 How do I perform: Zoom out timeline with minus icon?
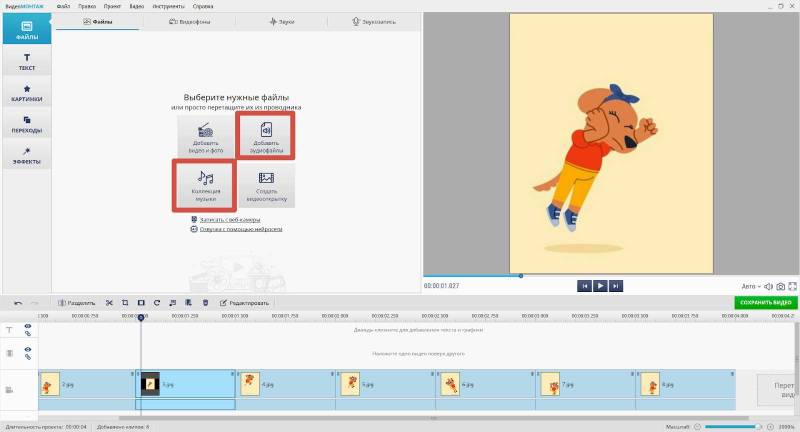point(697,427)
